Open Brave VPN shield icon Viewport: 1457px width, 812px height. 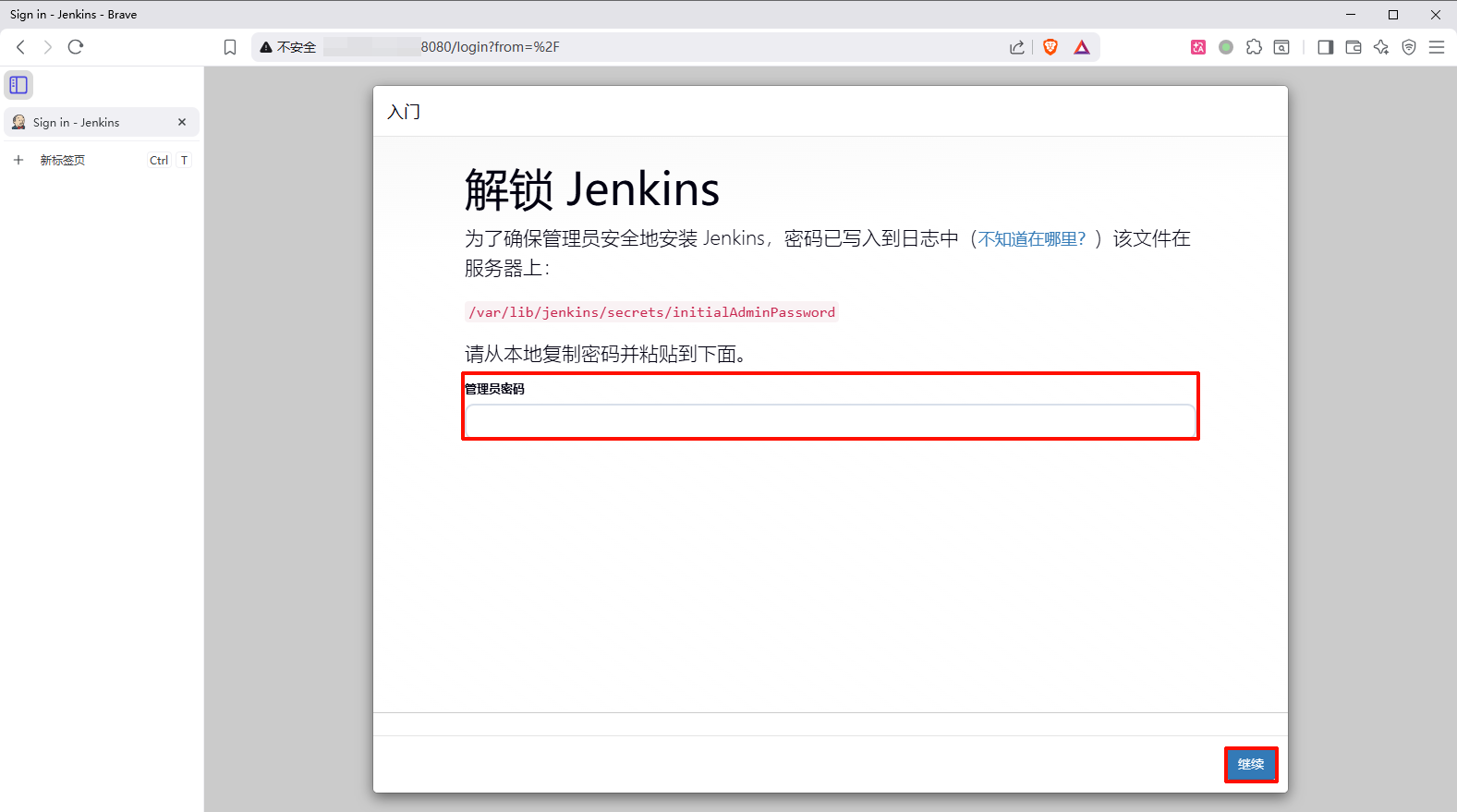1409,47
